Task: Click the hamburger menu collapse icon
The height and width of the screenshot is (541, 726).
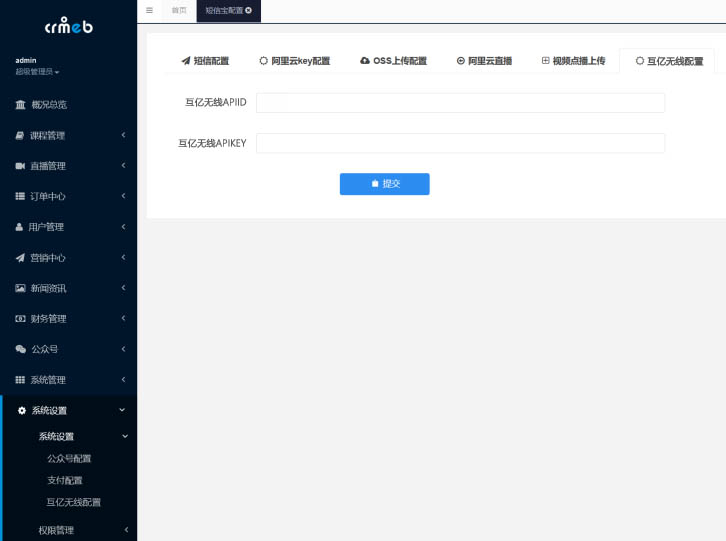Action: click(149, 10)
